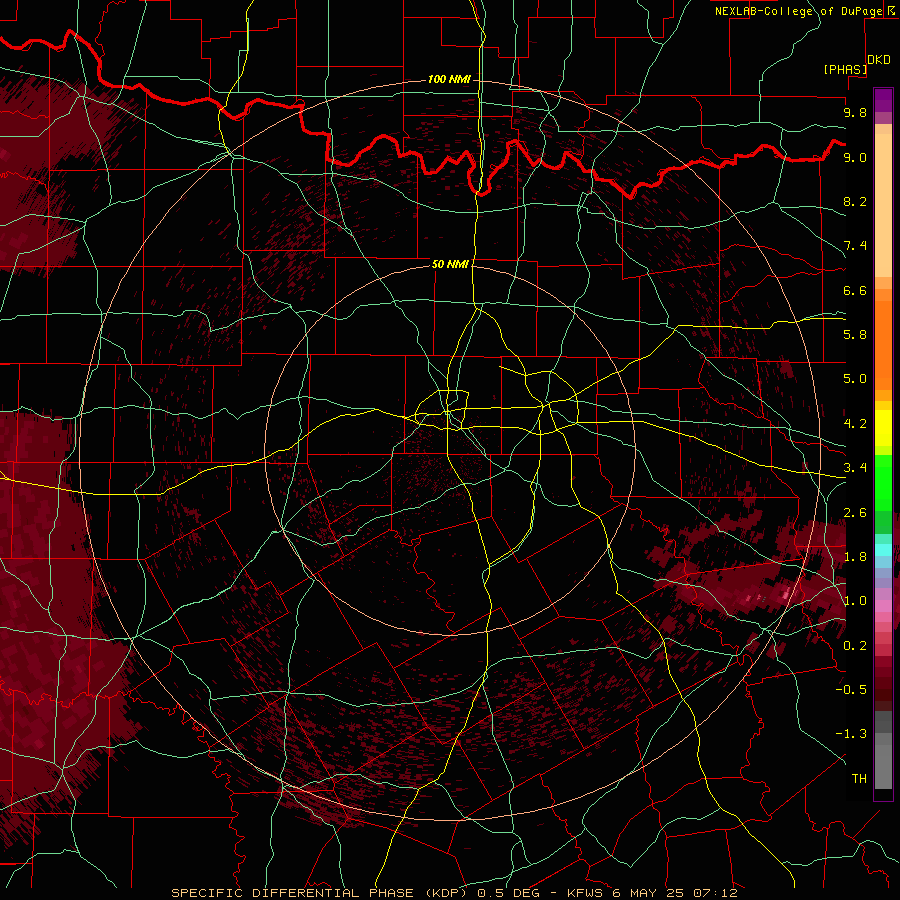Image resolution: width=900 pixels, height=900 pixels.
Task: Click the 6.6 scale value
Action: (x=855, y=290)
